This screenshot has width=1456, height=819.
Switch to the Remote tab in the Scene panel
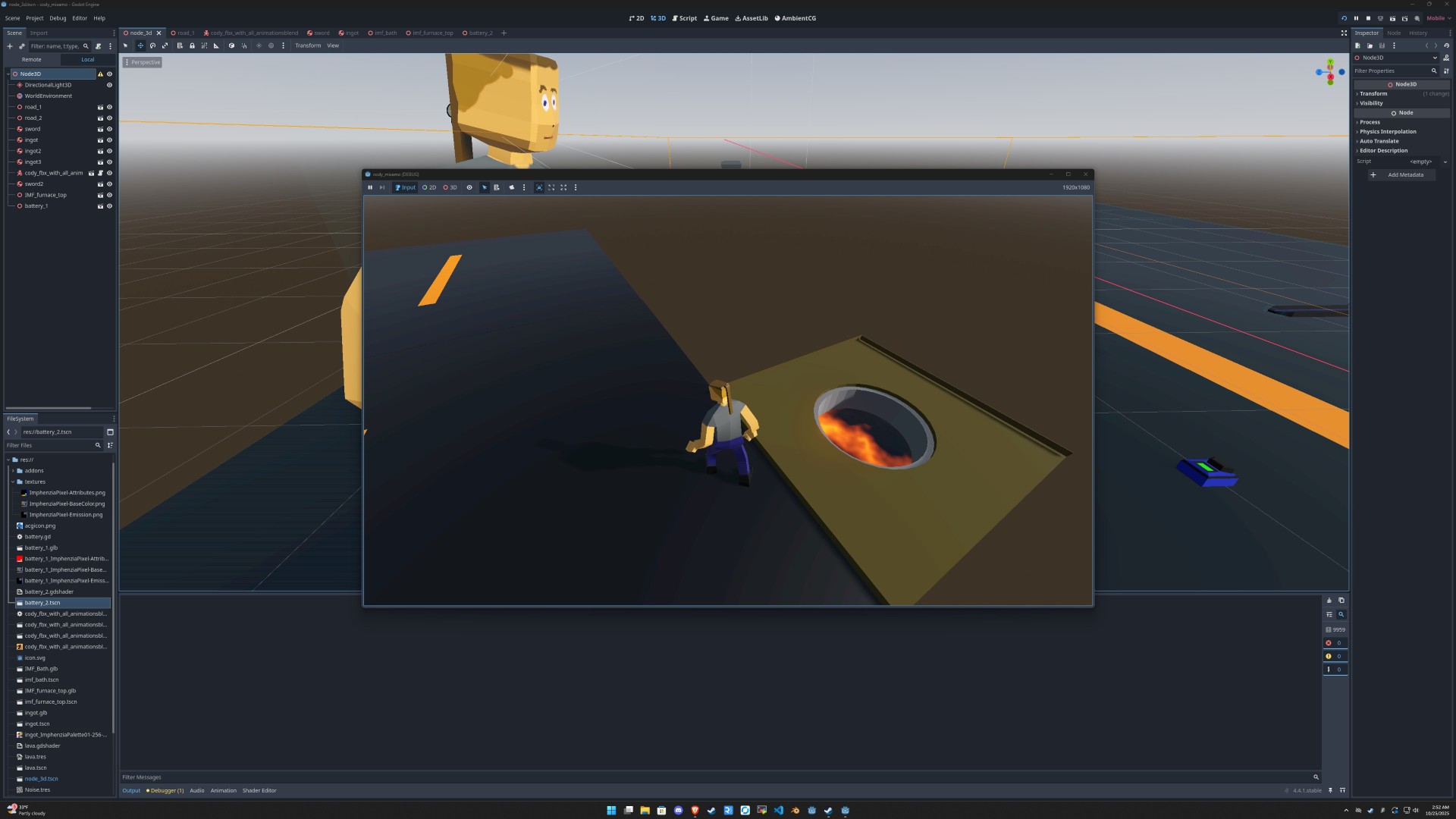pyautogui.click(x=31, y=59)
